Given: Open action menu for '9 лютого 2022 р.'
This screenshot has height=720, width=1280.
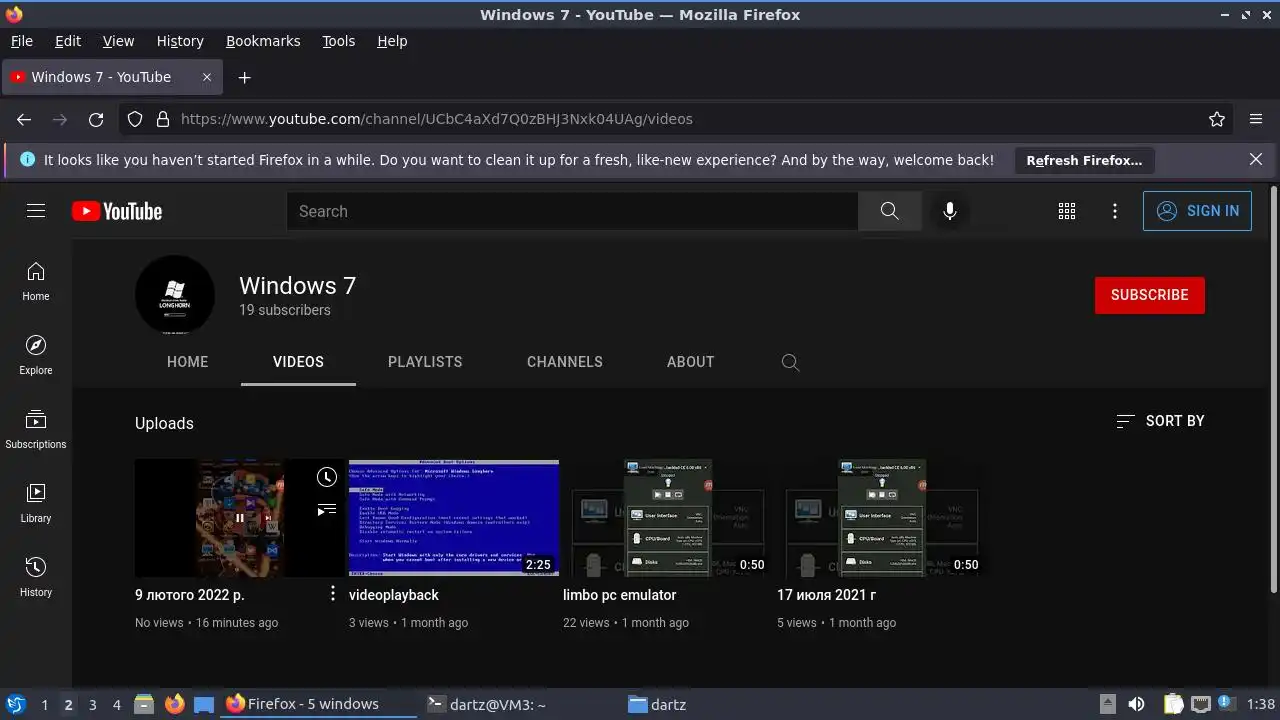Looking at the screenshot, I should (333, 594).
